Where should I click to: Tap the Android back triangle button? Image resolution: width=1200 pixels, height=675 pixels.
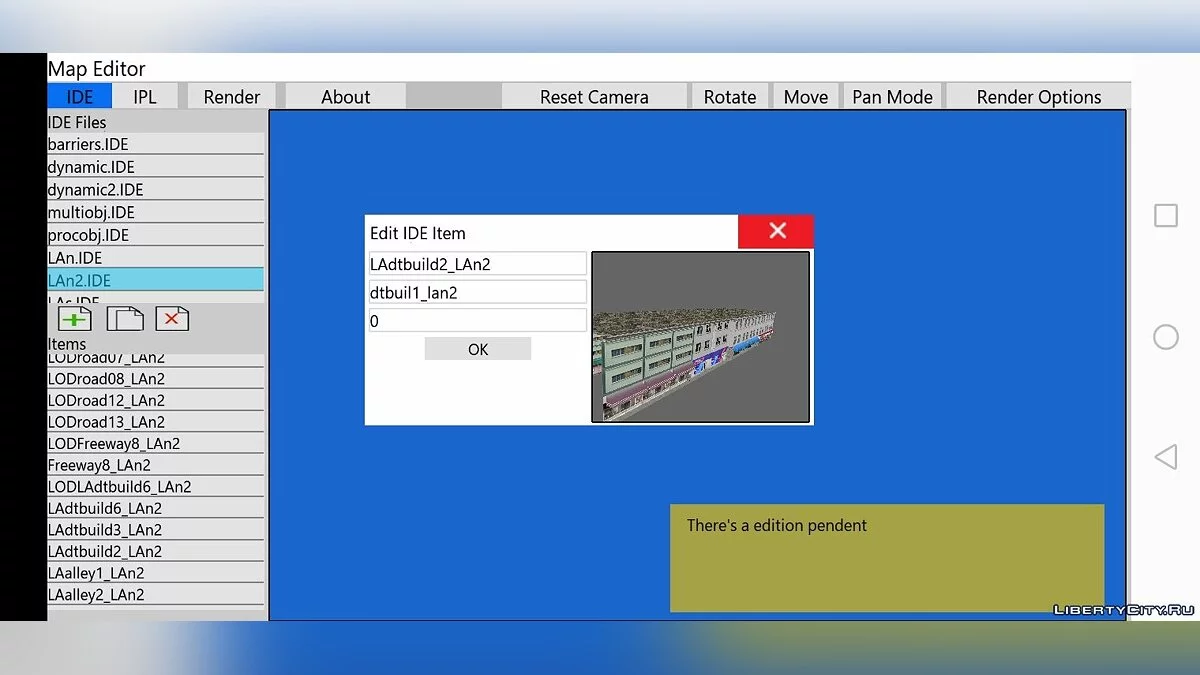click(1166, 457)
